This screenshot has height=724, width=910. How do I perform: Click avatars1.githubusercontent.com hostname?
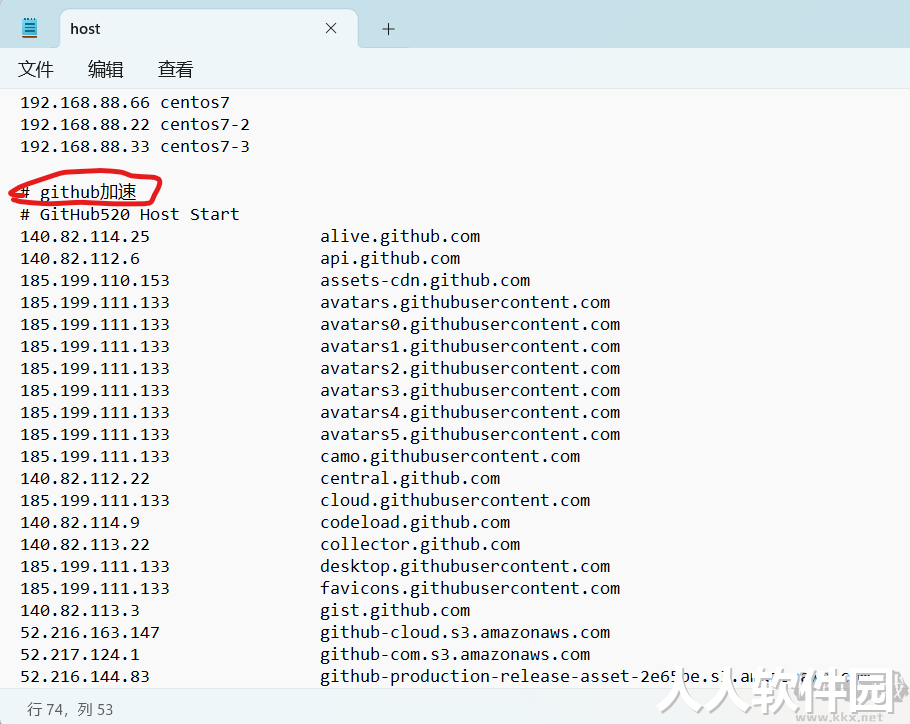click(x=470, y=346)
